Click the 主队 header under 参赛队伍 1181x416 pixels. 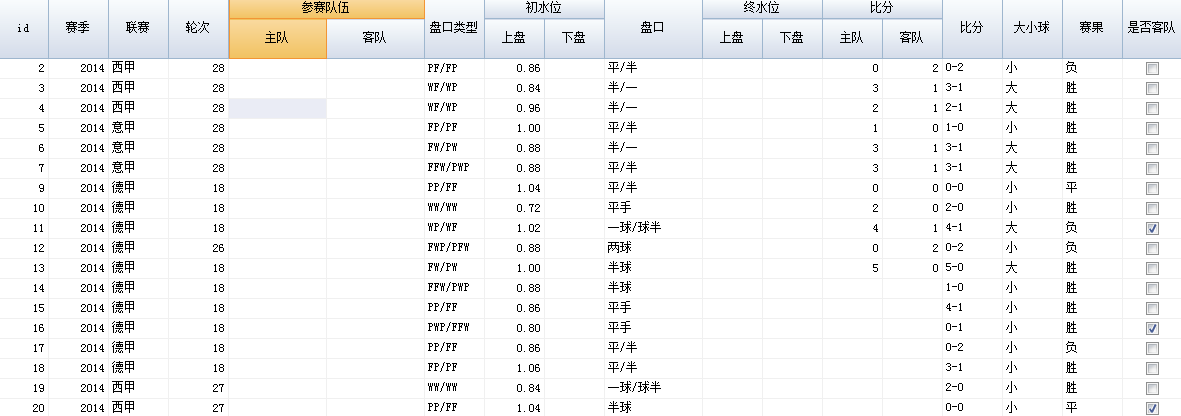tap(277, 38)
